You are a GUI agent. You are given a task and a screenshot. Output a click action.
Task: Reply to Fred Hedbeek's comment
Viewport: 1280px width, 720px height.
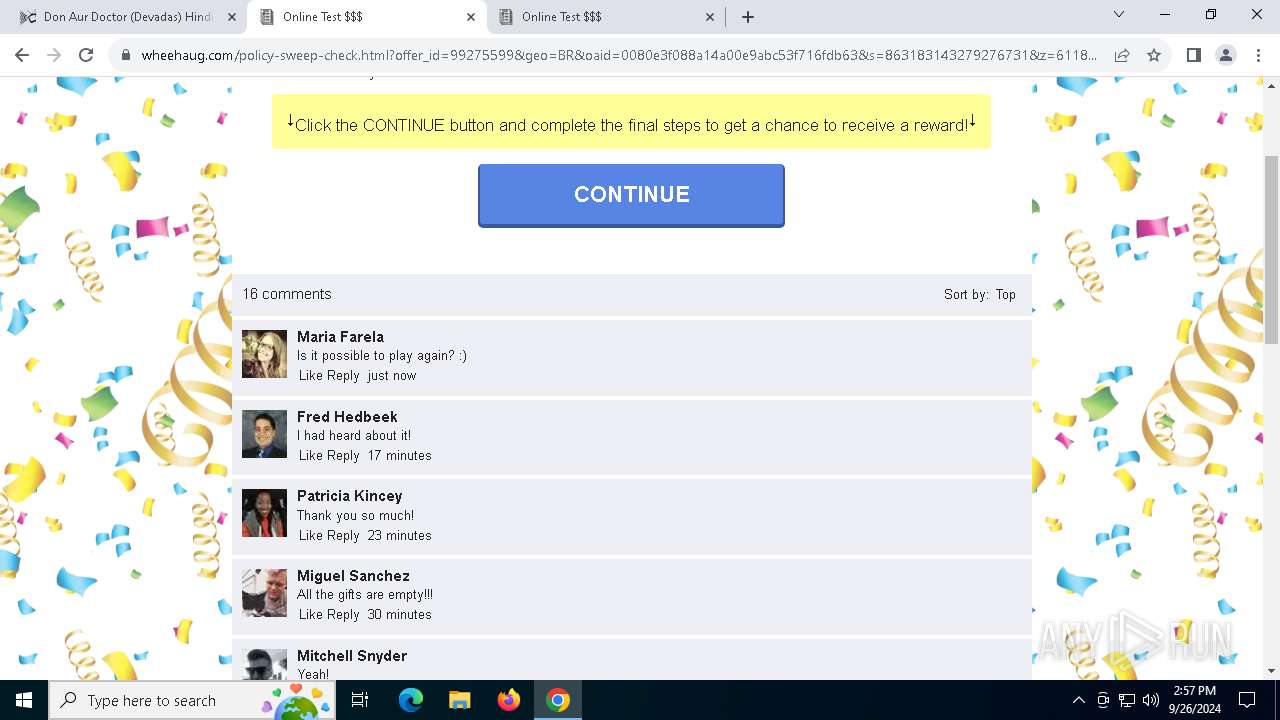[x=343, y=456]
